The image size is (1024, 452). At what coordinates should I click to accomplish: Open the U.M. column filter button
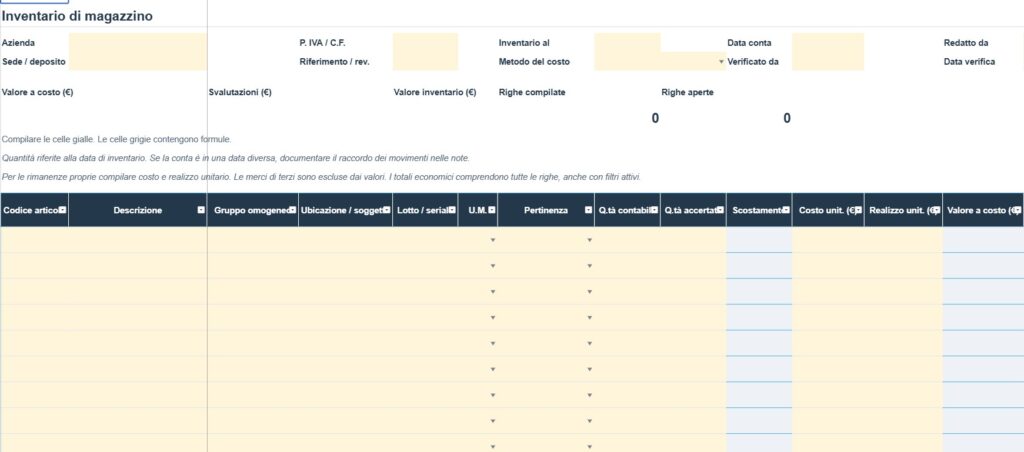click(x=492, y=210)
